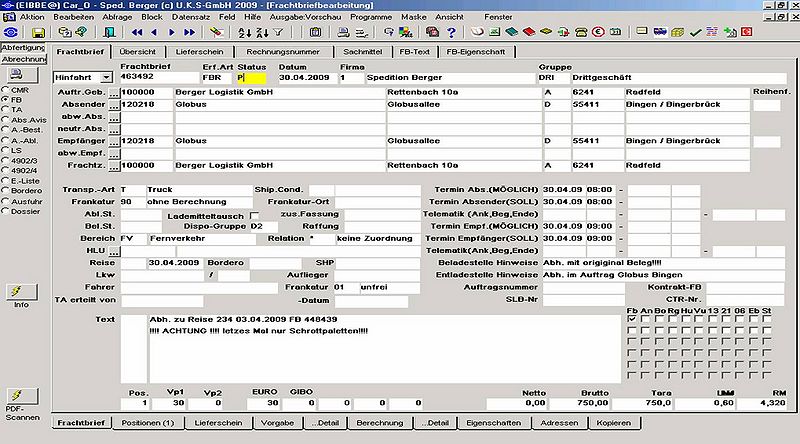800x444 pixels.
Task: Open the Frachtz. lookup button
Action: [114, 166]
